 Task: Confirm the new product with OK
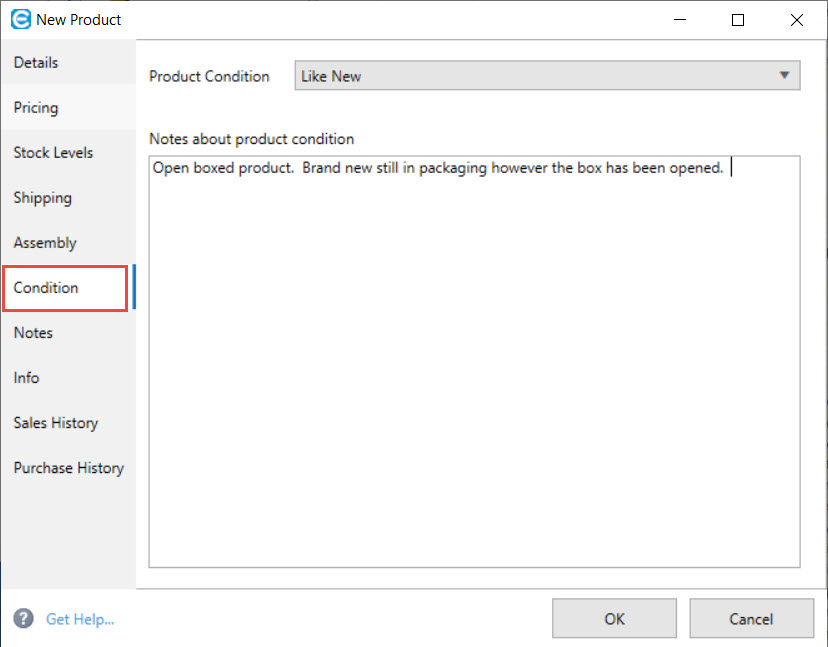pyautogui.click(x=614, y=619)
